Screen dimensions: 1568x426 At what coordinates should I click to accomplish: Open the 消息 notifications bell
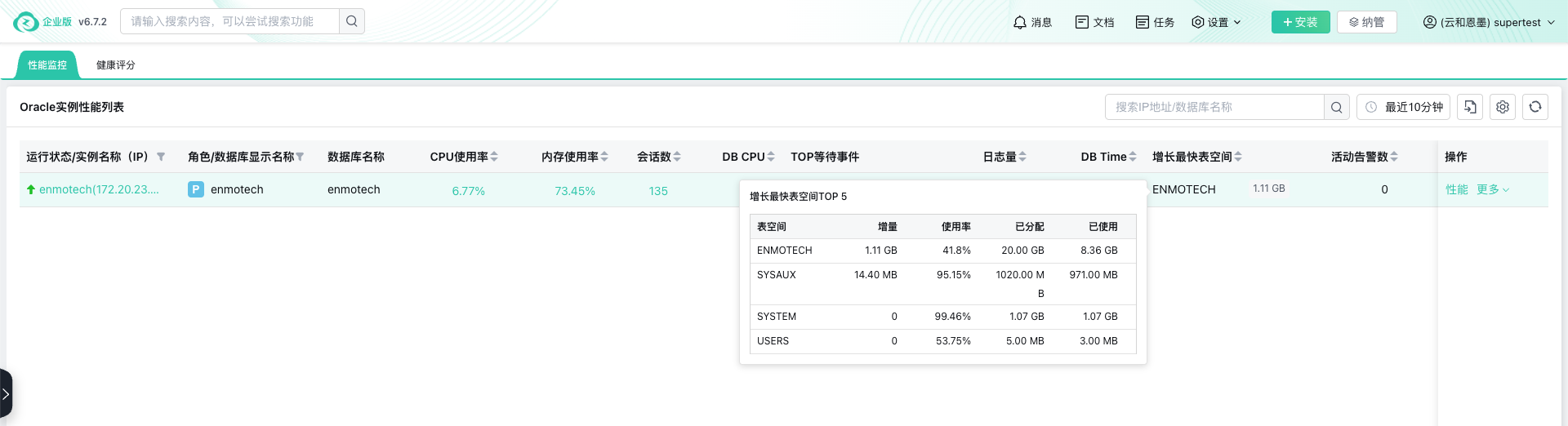pos(1032,22)
